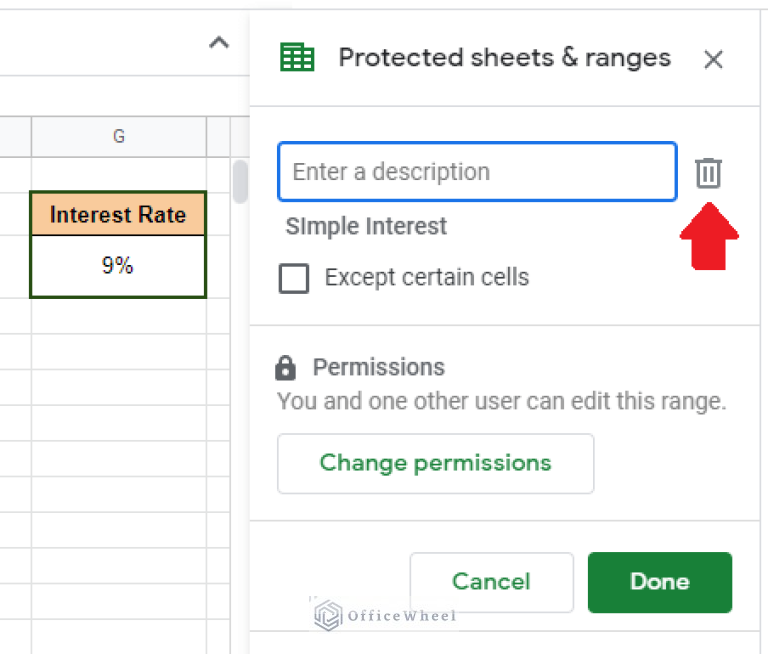Click the text "You and one other user can edit this range"
This screenshot has height=654, width=768.
coord(501,402)
